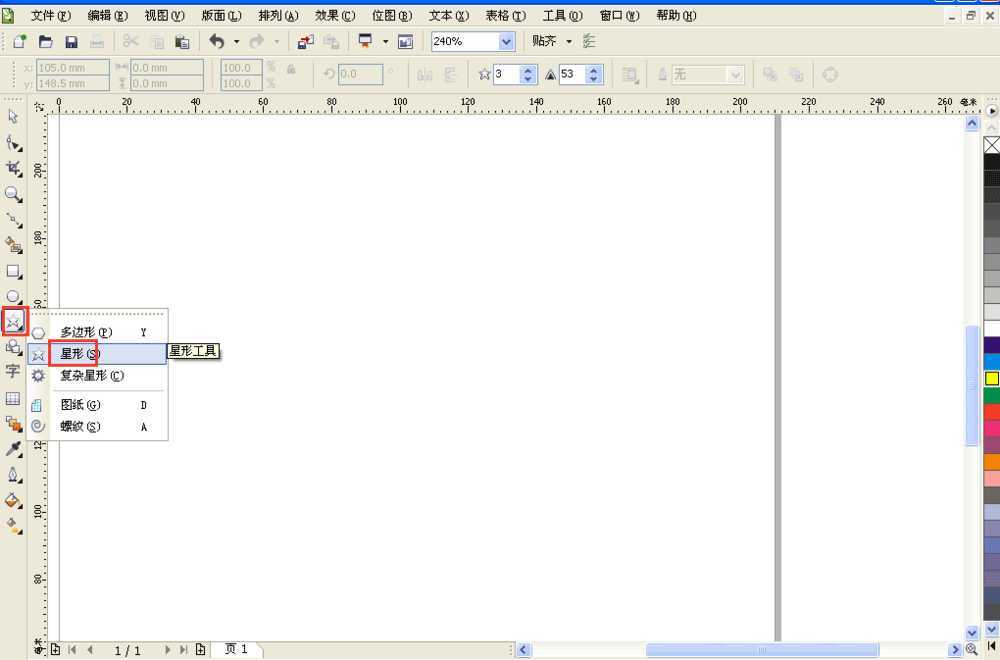Click the Undo arrow icon
The width and height of the screenshot is (1000, 660).
click(217, 41)
